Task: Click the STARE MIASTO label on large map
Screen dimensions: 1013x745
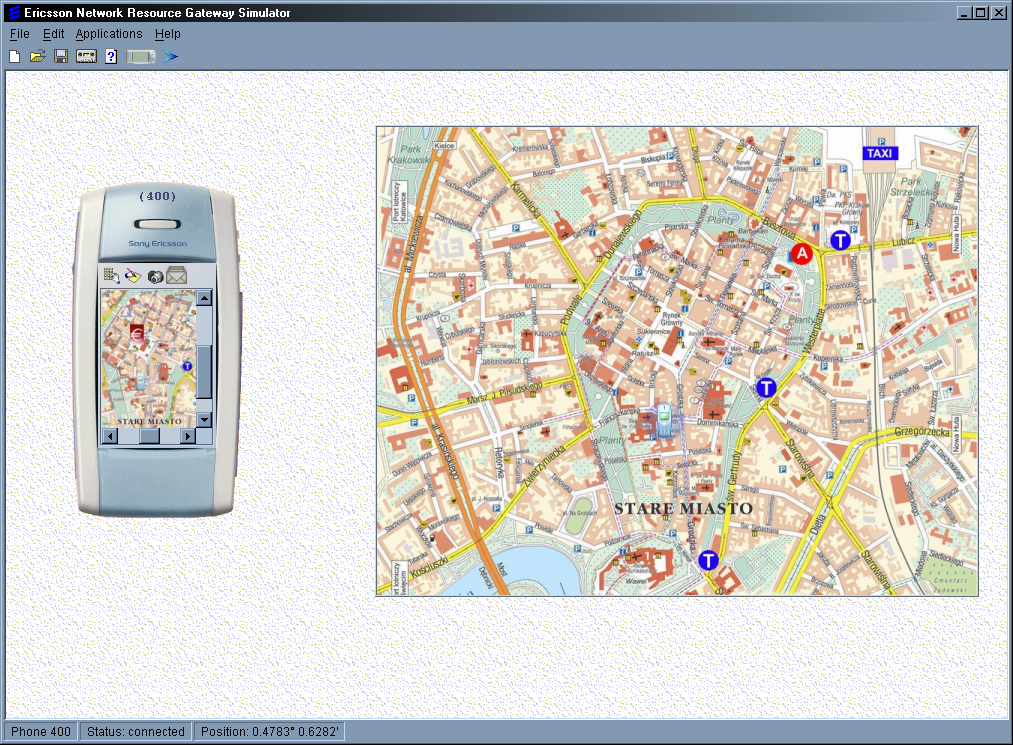Action: pos(684,509)
